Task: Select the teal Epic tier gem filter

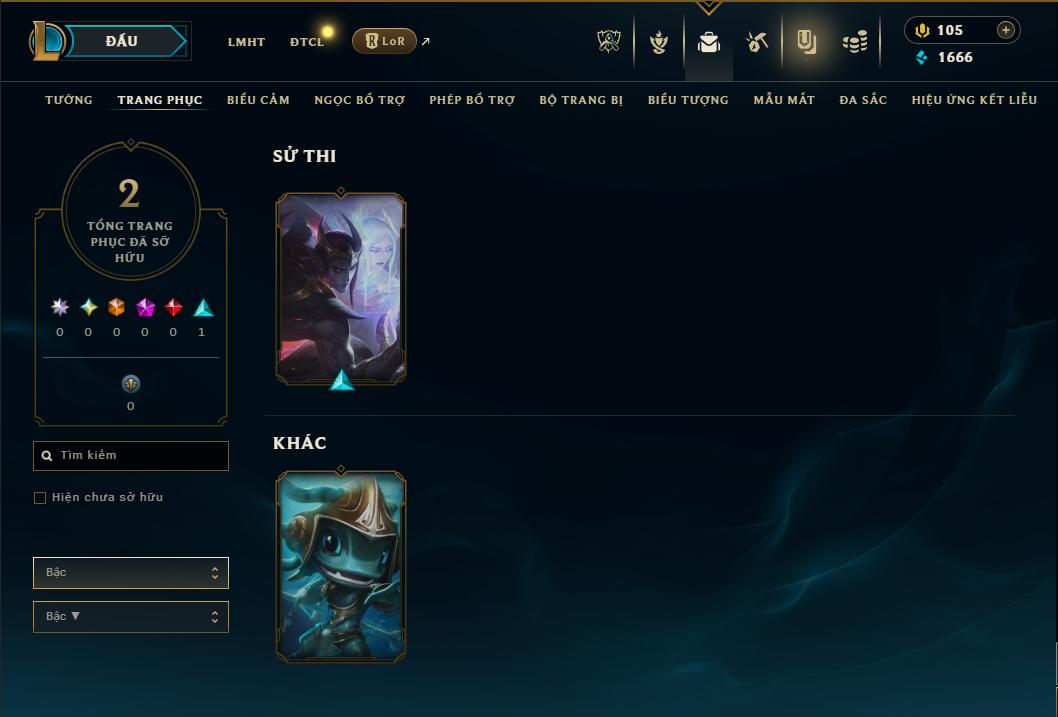Action: point(203,308)
